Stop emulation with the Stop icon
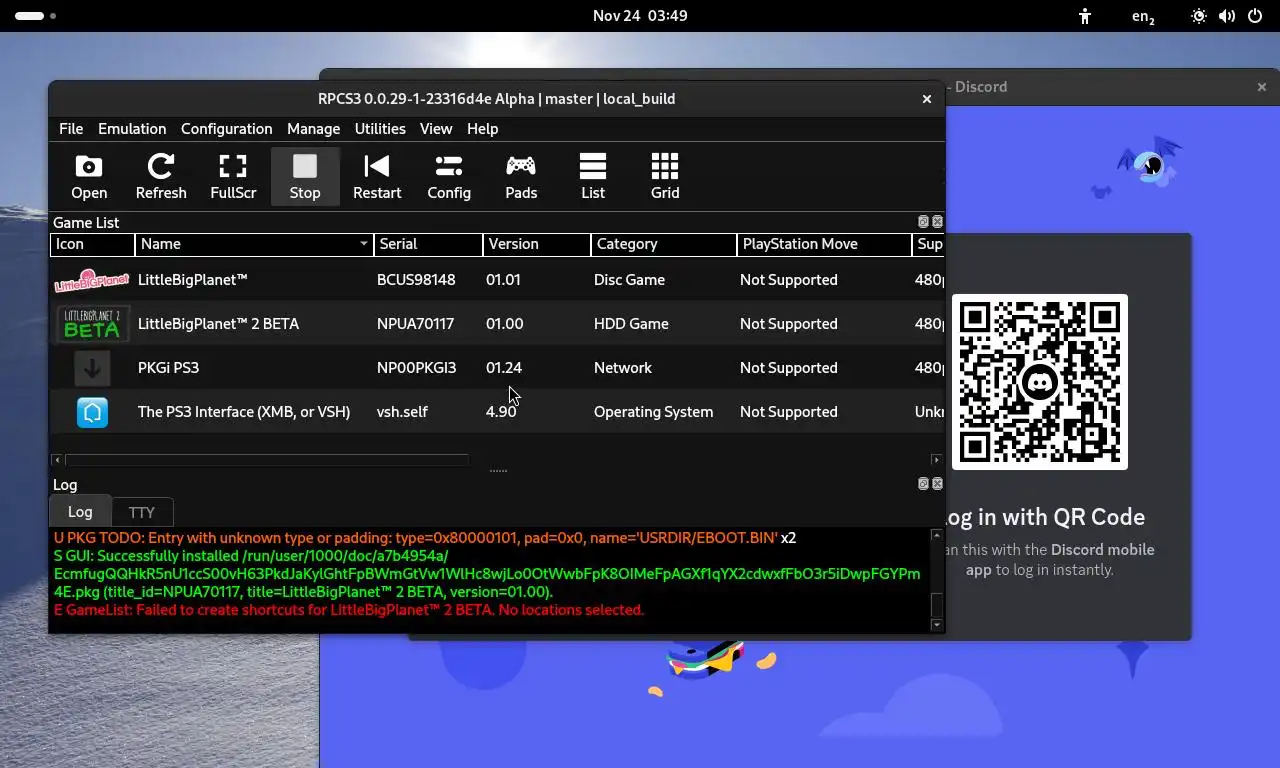The image size is (1280, 768). click(x=305, y=177)
